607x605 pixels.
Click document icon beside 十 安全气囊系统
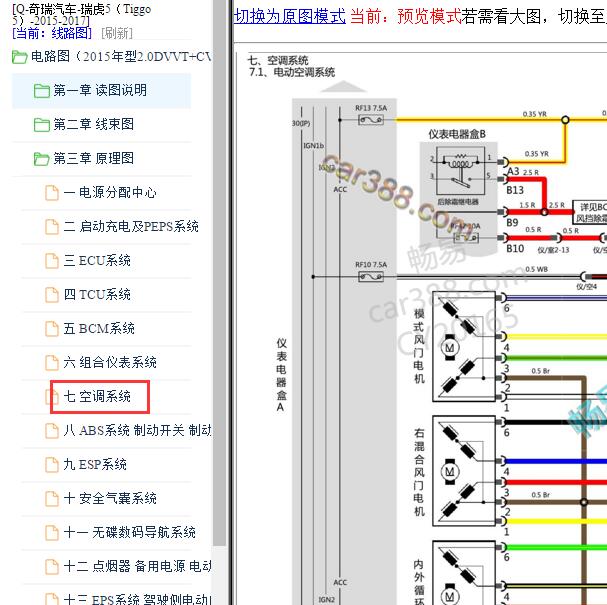[52, 499]
